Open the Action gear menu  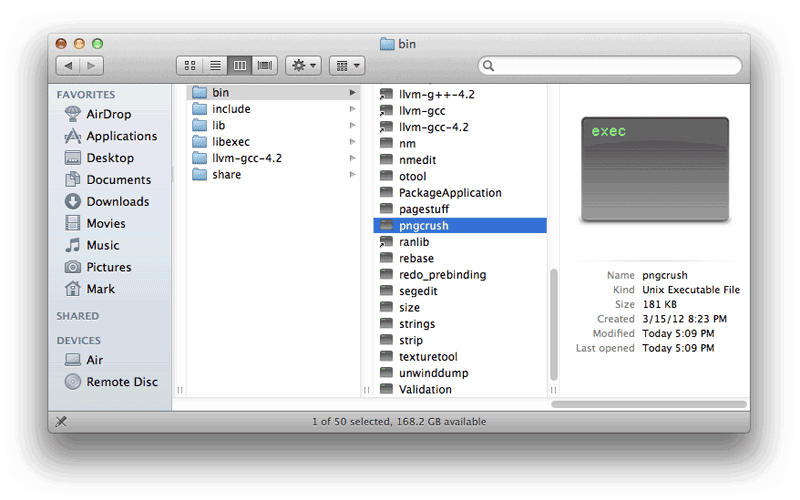point(303,65)
